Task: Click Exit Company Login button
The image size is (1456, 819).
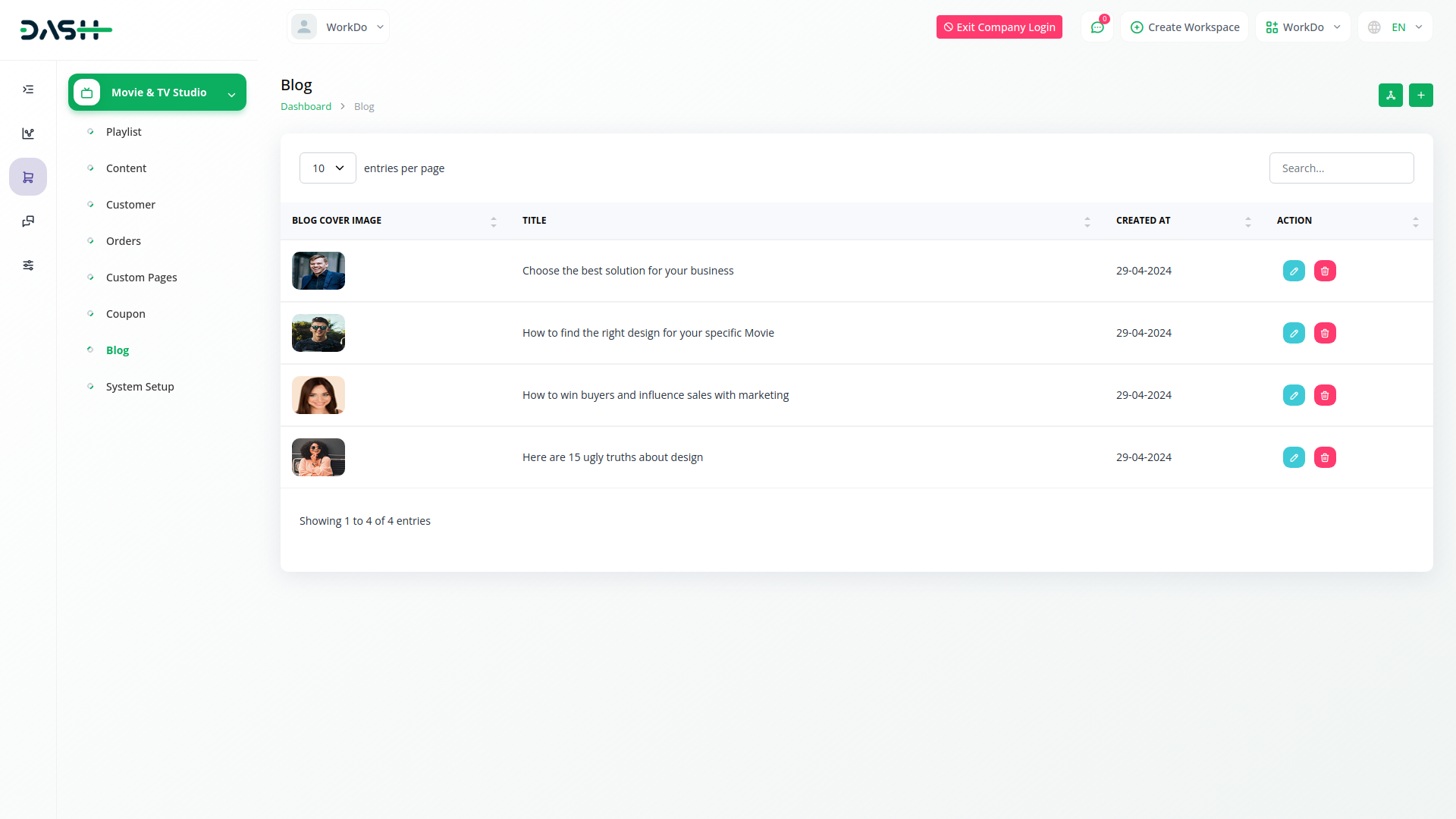Action: click(x=999, y=27)
